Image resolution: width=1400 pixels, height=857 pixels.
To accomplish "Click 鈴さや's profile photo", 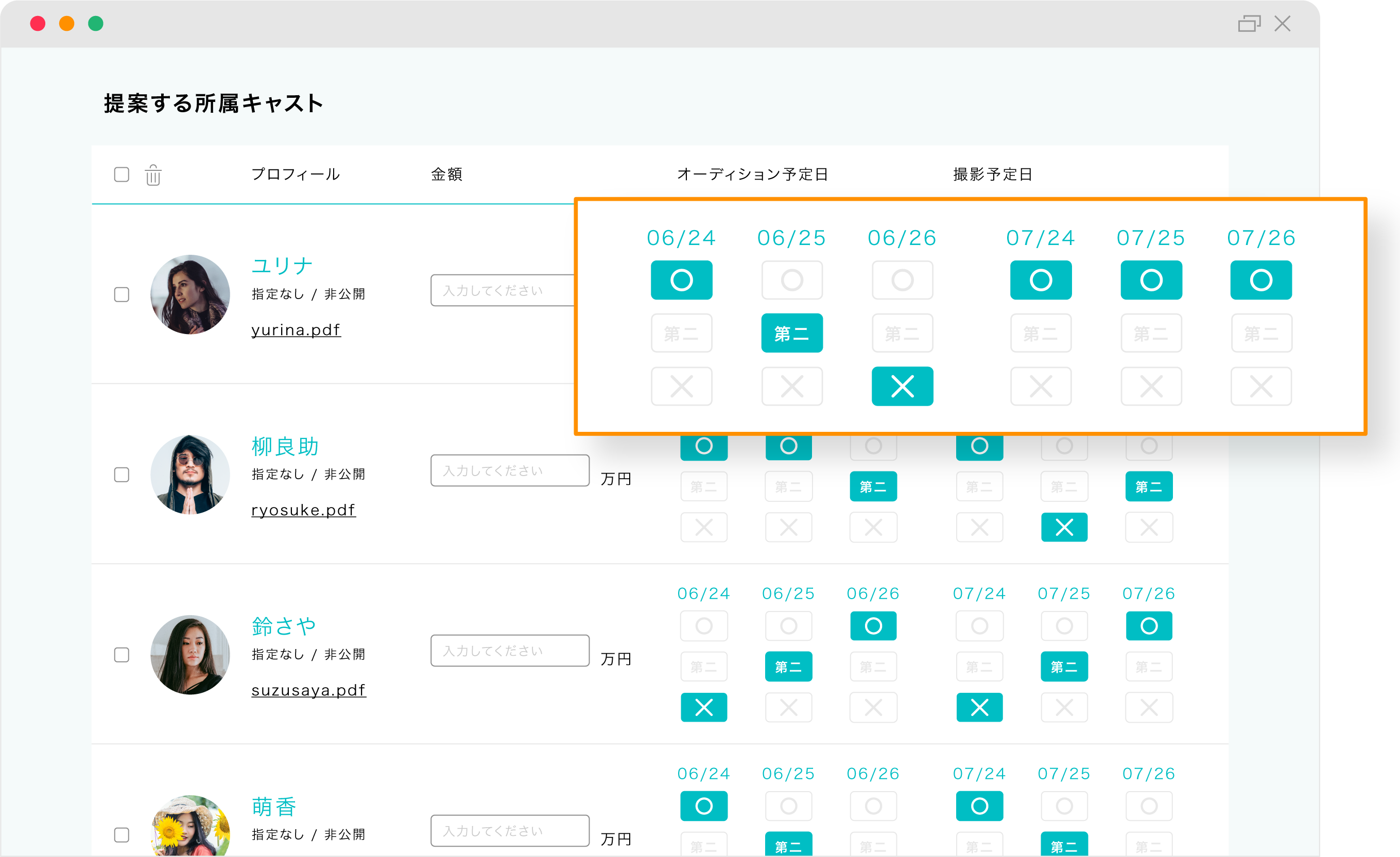I will (x=191, y=654).
